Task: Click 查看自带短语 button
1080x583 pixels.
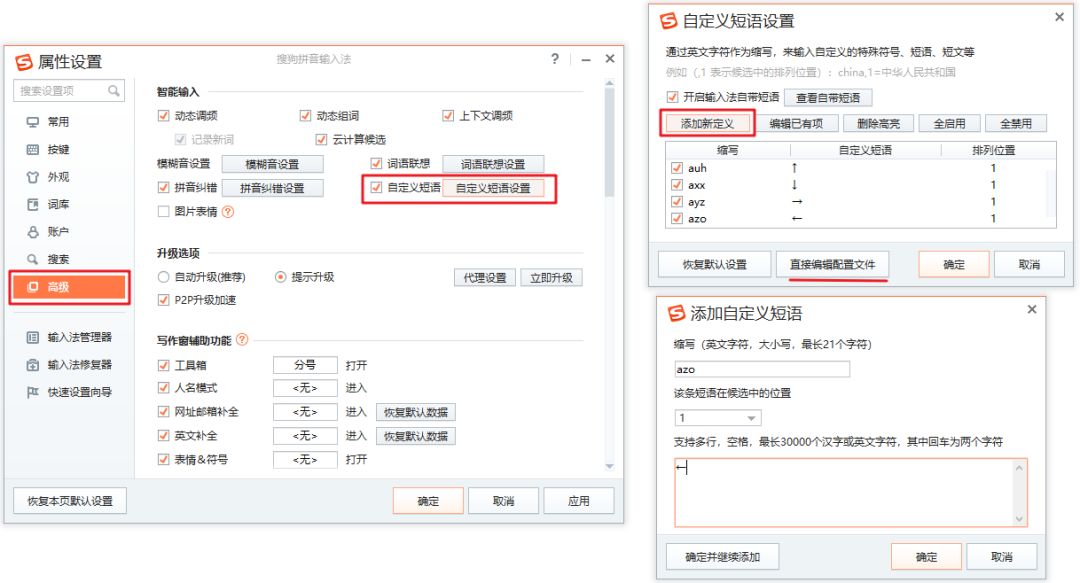Action: pos(828,98)
